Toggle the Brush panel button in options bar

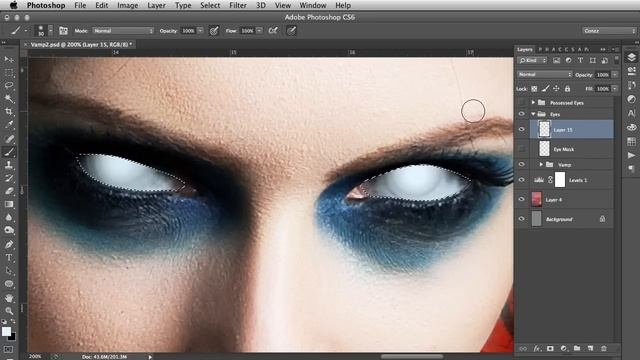pos(63,31)
